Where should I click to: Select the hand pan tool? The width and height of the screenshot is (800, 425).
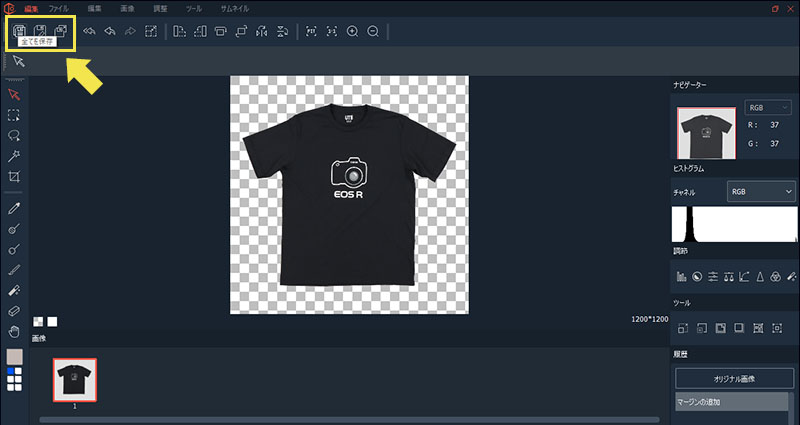tap(14, 331)
